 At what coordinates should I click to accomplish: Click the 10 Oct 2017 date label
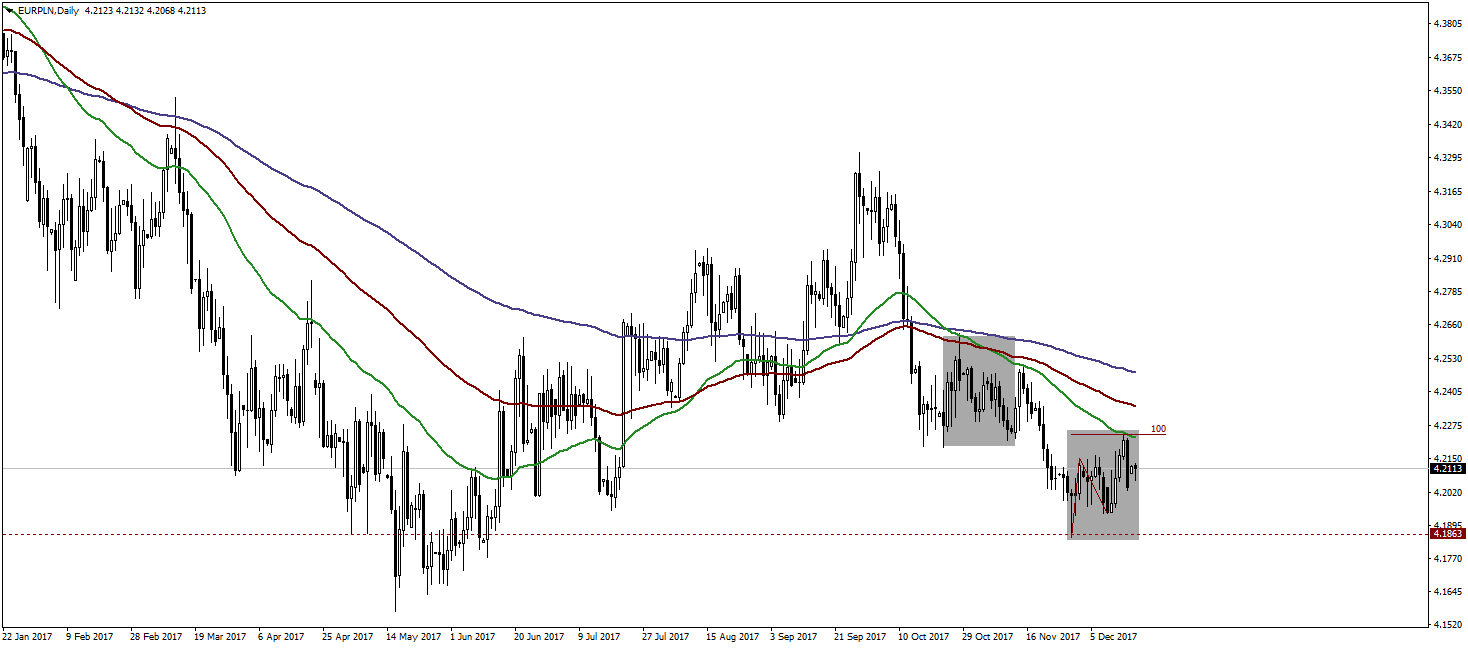923,636
